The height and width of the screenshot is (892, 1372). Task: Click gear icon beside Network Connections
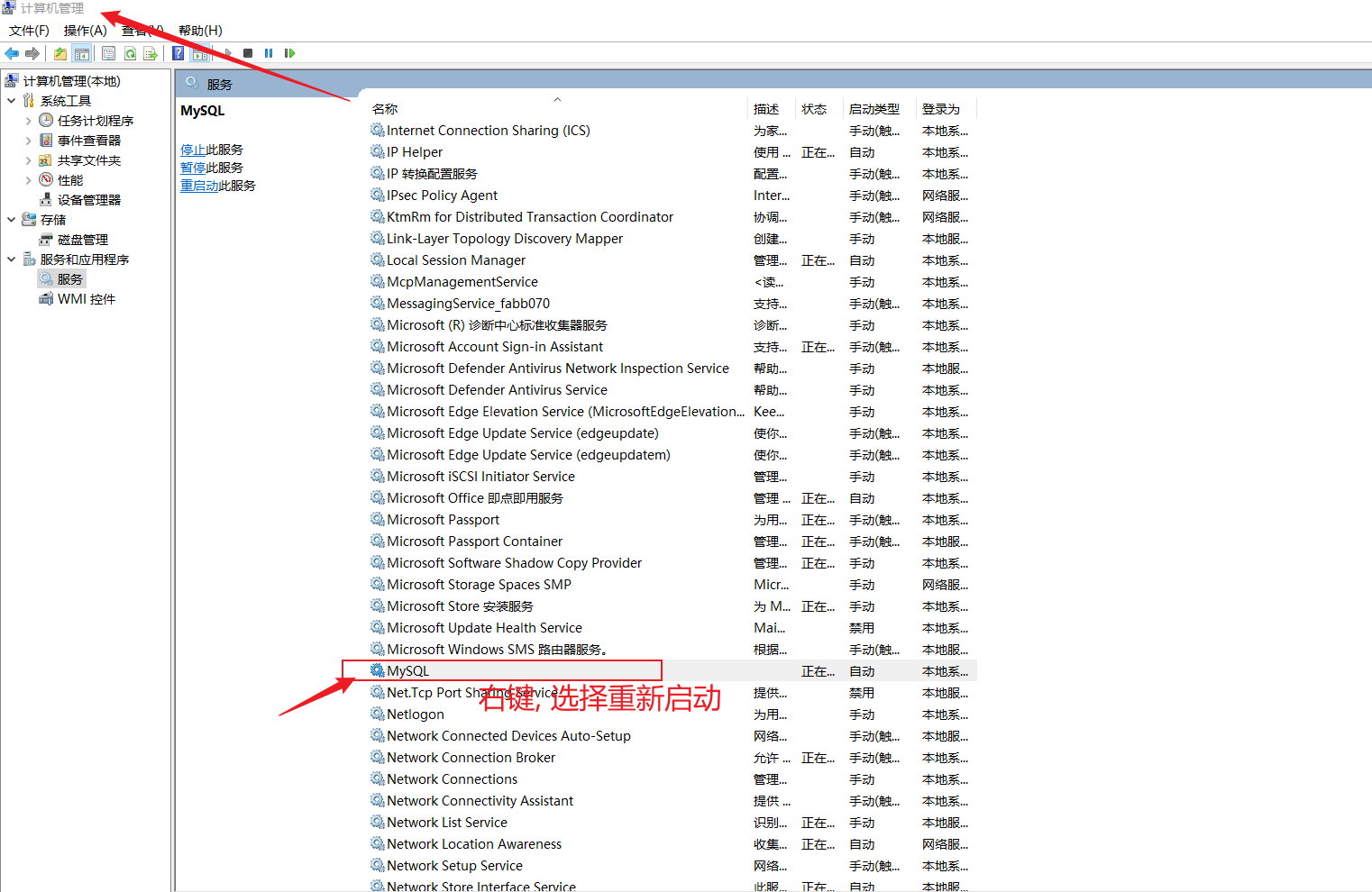tap(378, 778)
